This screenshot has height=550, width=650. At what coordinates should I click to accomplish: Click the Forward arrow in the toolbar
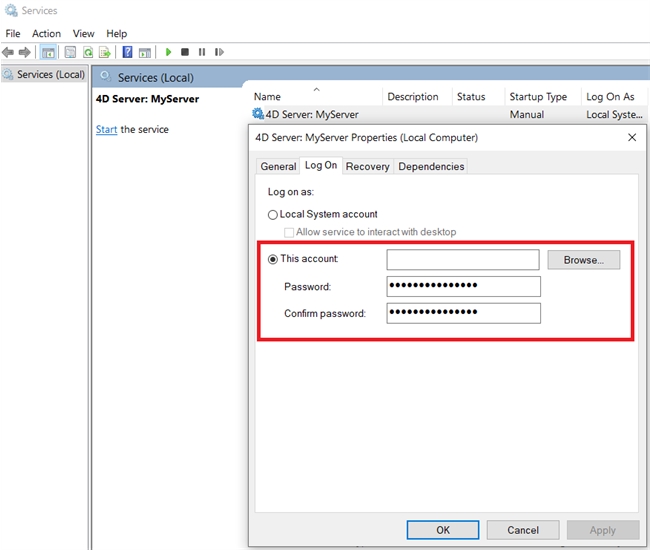[24, 52]
